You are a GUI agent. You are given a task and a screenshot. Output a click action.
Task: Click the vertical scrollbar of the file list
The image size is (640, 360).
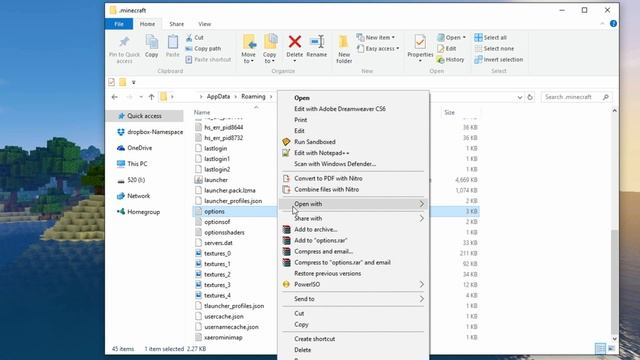click(614, 282)
